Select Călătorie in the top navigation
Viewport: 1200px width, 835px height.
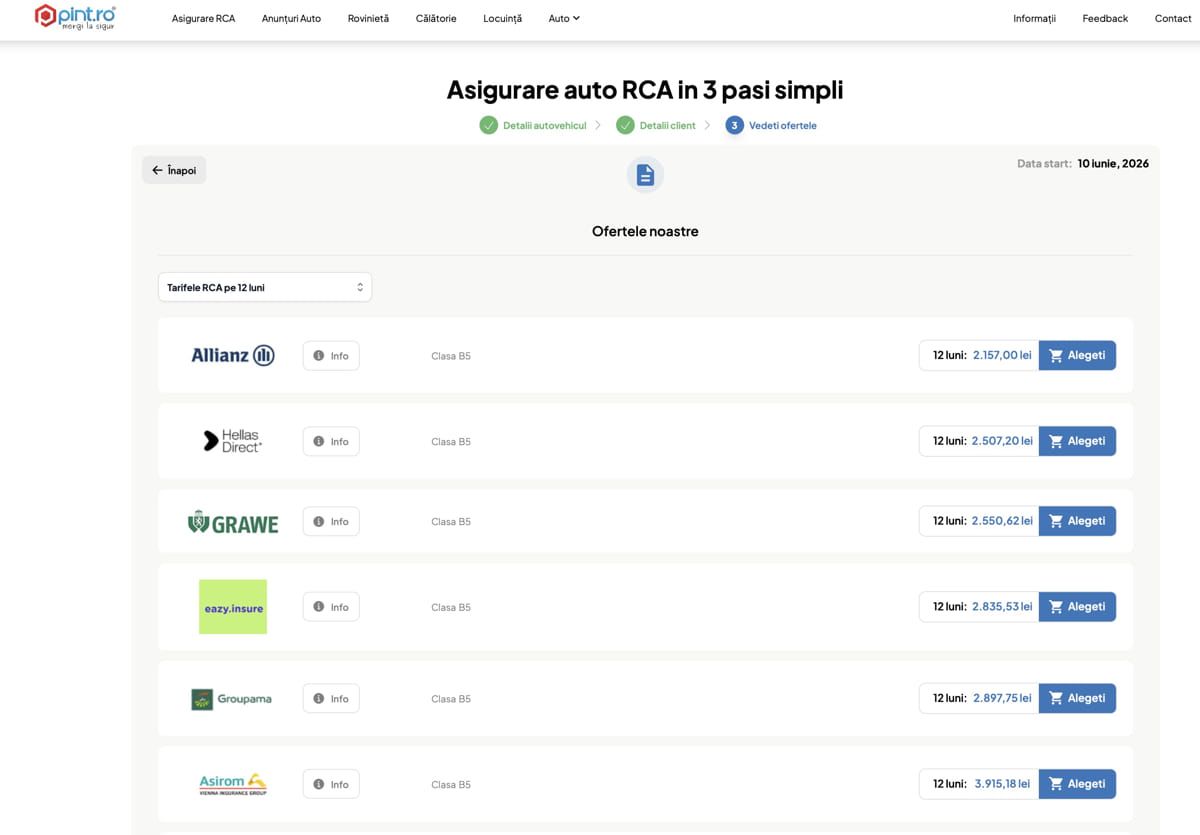[435, 18]
